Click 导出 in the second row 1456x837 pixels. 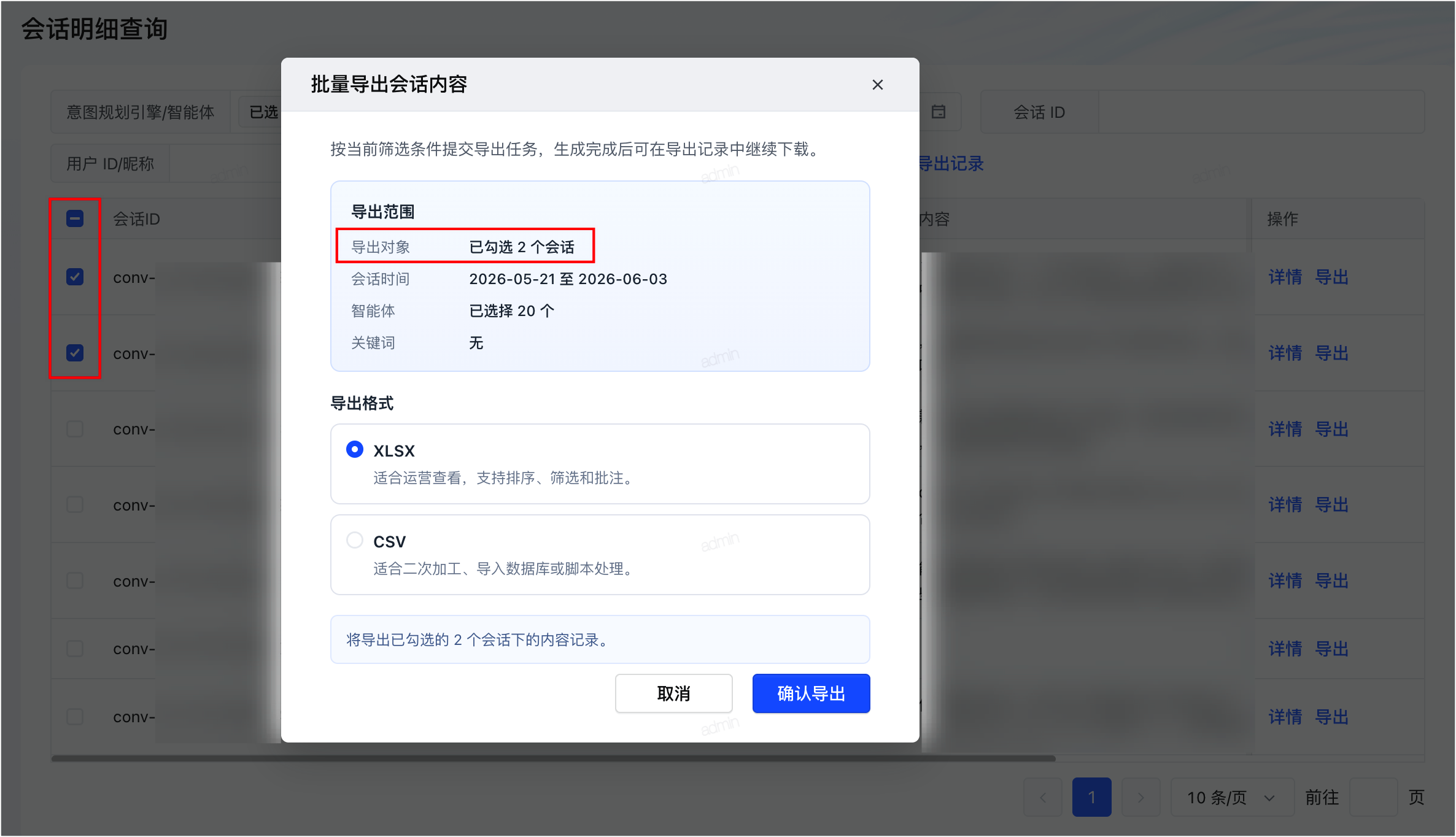(1332, 353)
